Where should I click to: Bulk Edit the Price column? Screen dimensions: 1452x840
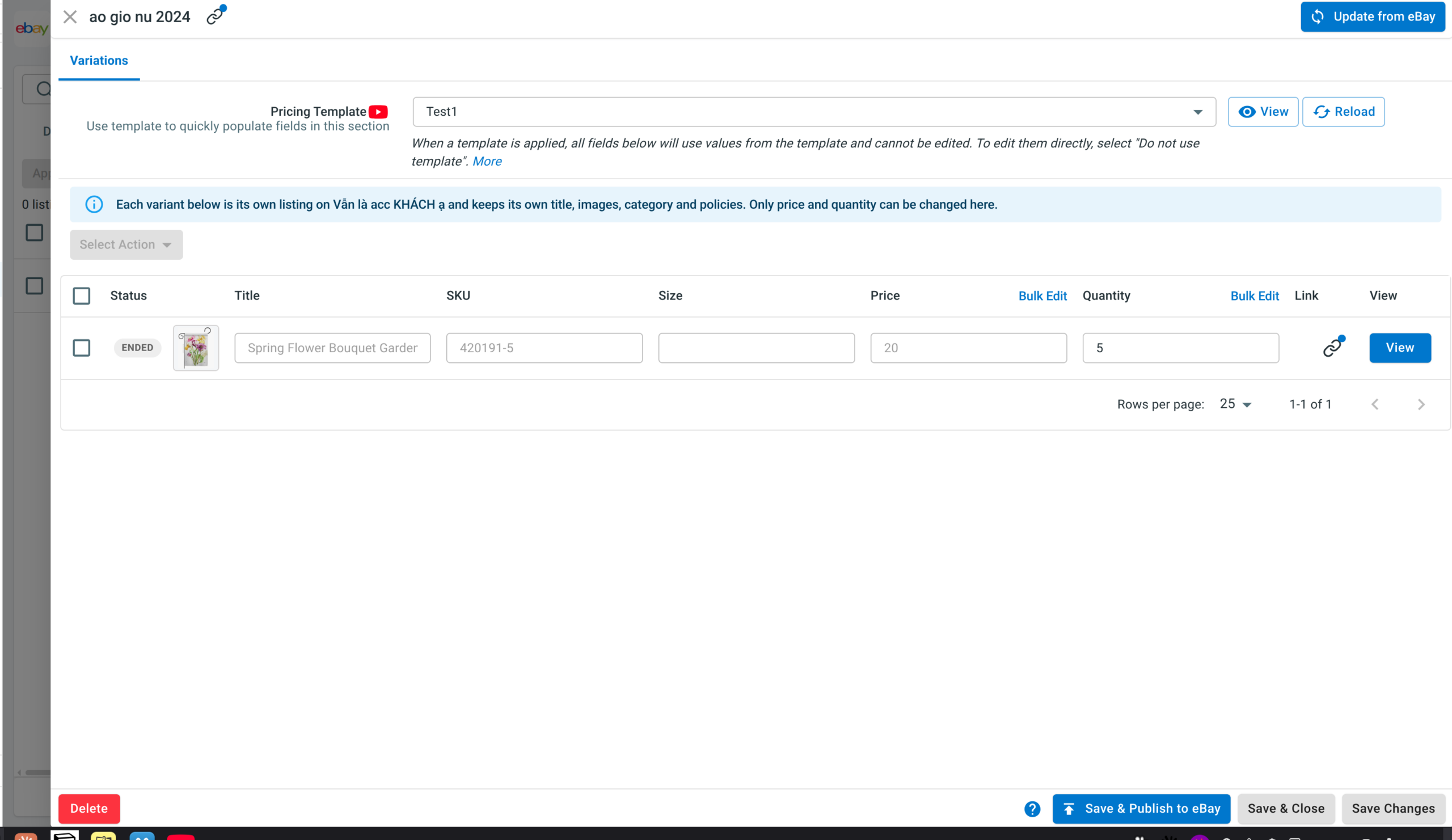pyautogui.click(x=1042, y=296)
